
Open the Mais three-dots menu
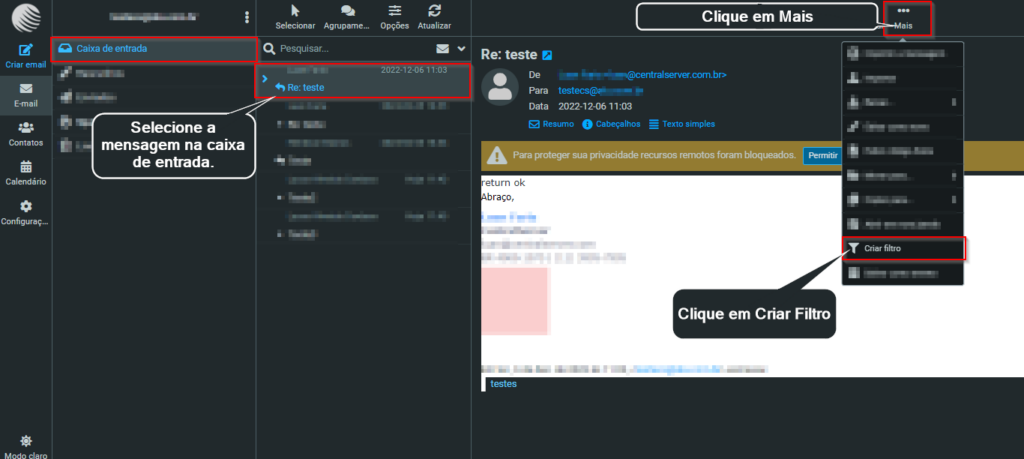click(x=903, y=16)
